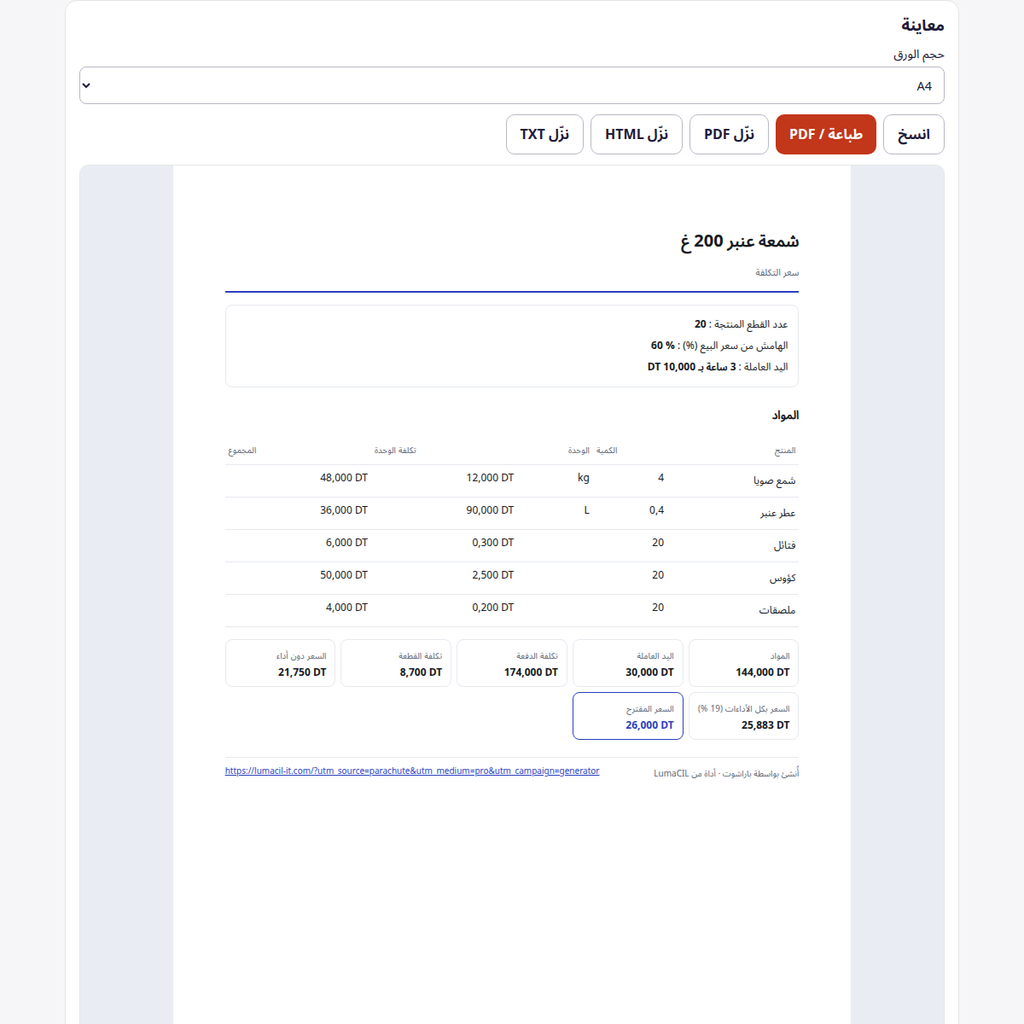
Task: Open the lumacil-it.com footer link
Action: coord(412,771)
